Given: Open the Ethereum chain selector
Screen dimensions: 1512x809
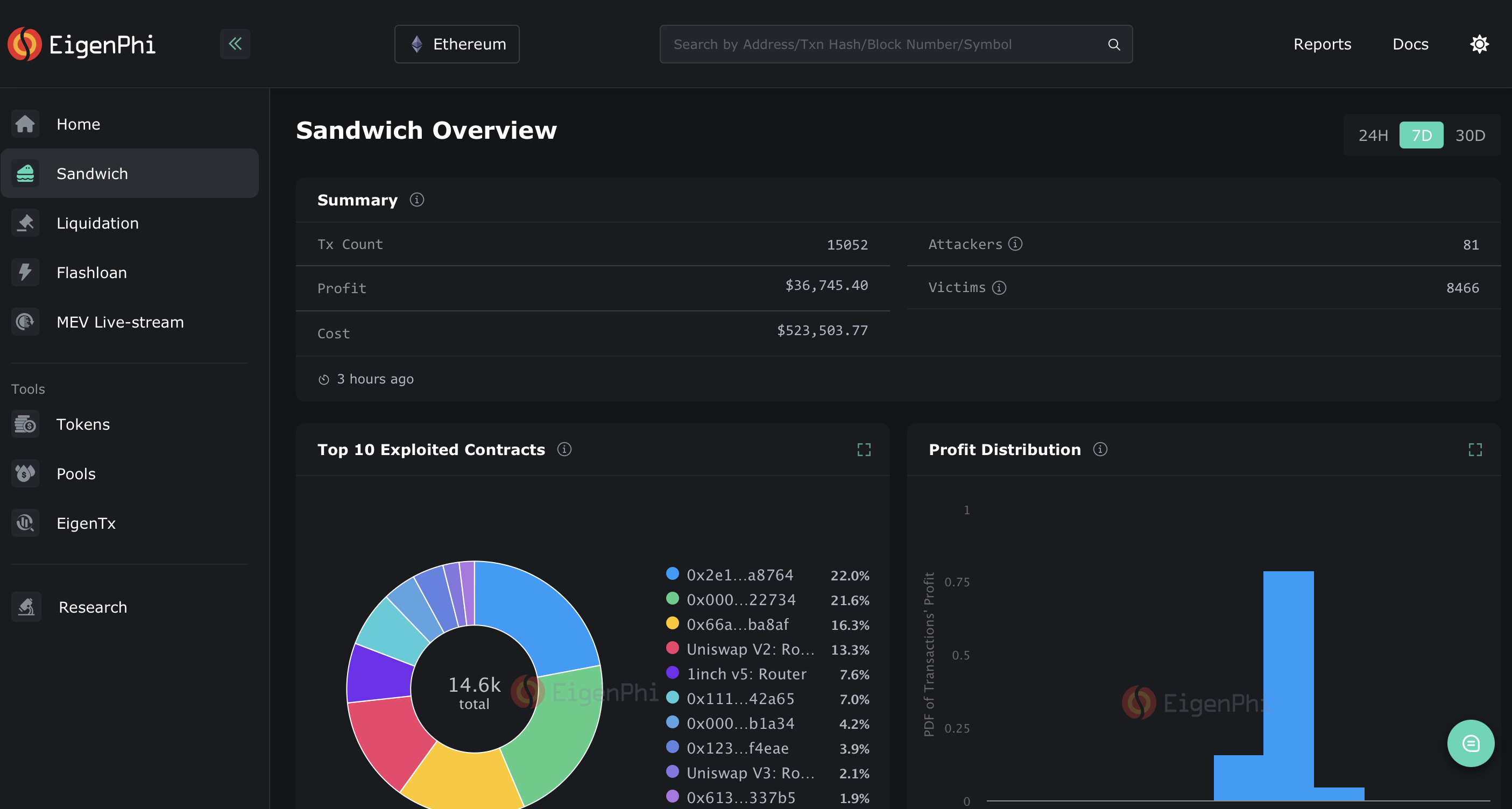Looking at the screenshot, I should [457, 44].
